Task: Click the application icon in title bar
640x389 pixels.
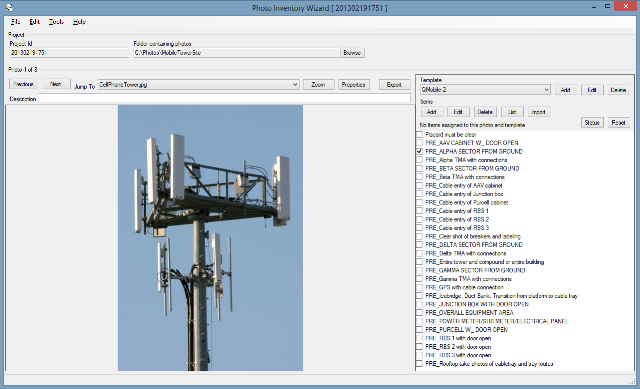Action: point(9,7)
